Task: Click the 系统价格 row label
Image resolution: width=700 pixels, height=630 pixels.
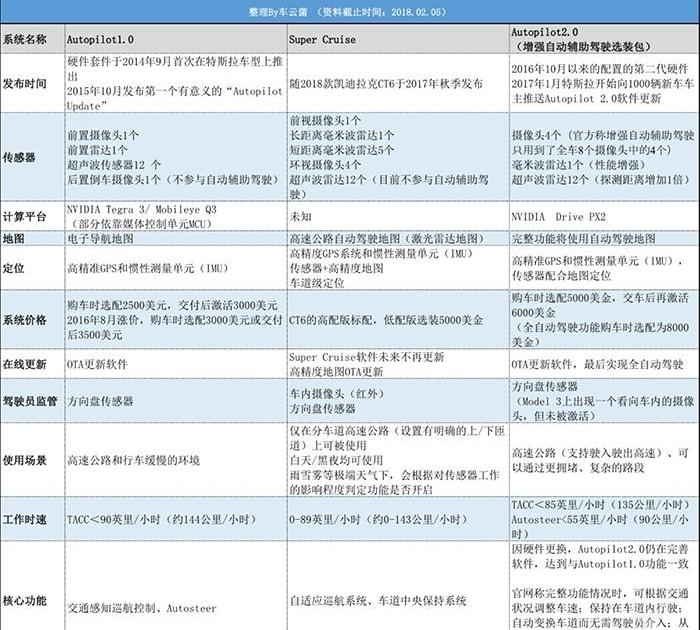Action: tap(26, 319)
